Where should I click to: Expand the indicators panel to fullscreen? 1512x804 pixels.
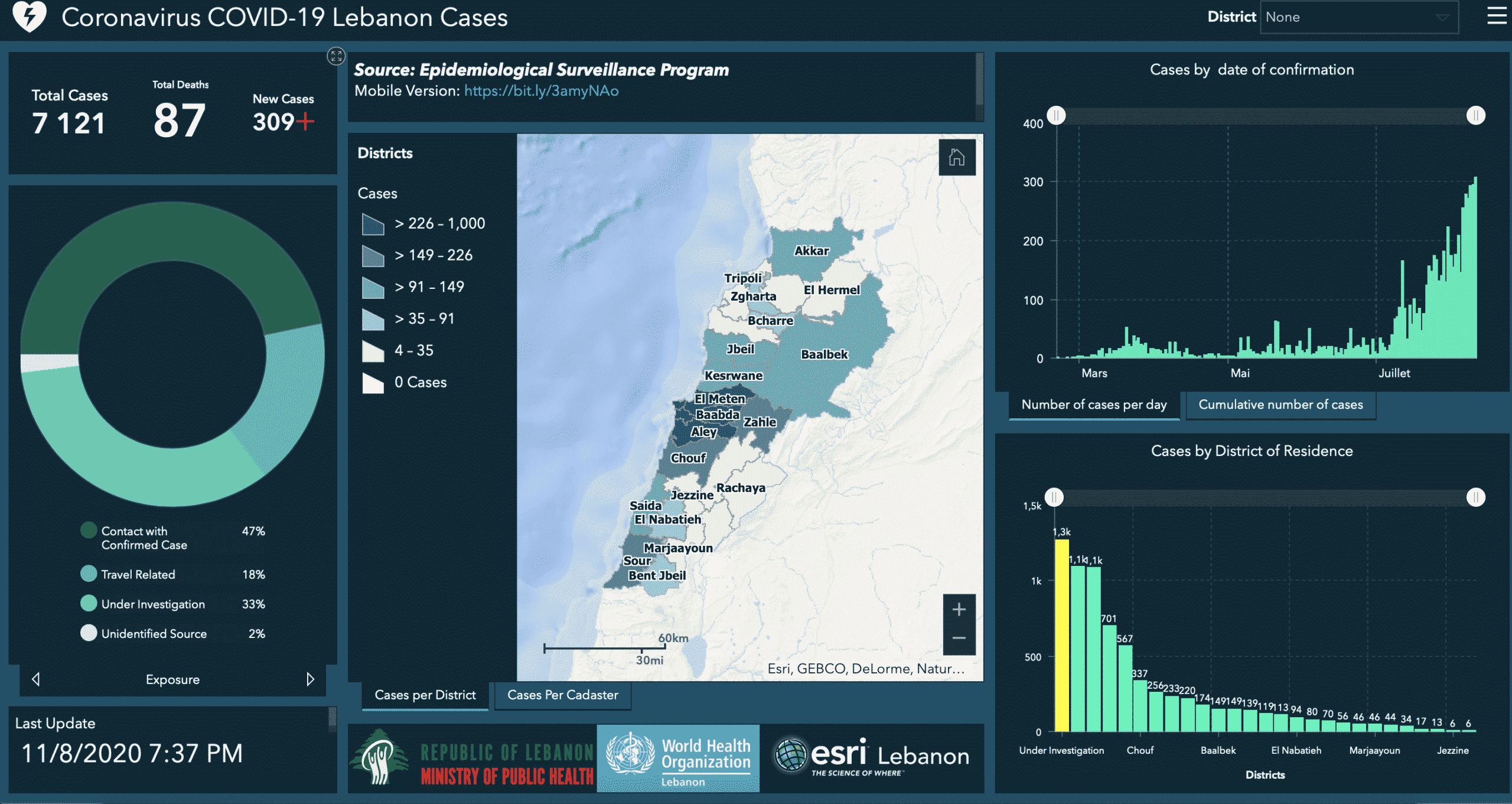[336, 56]
